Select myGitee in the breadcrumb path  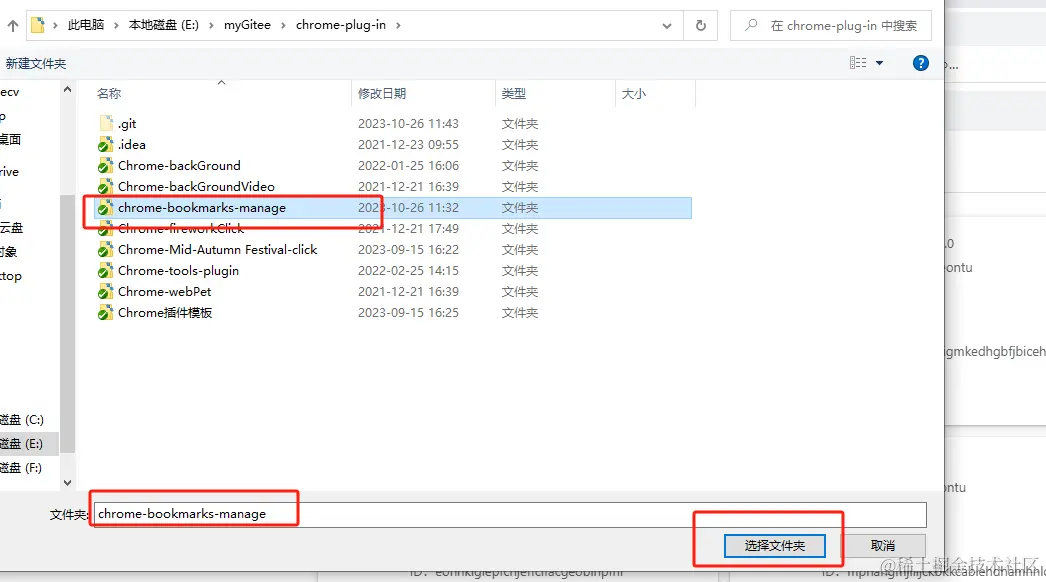(247, 25)
